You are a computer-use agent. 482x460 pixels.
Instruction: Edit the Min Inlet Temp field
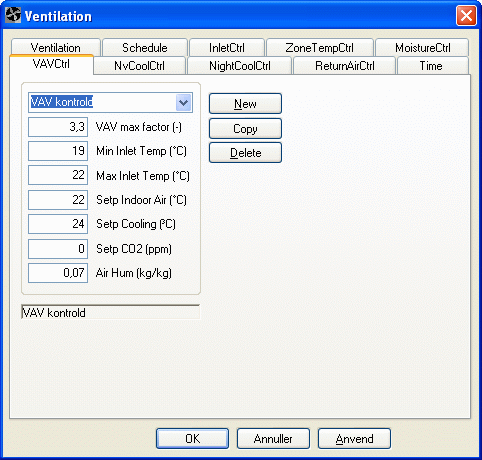[x=58, y=151]
